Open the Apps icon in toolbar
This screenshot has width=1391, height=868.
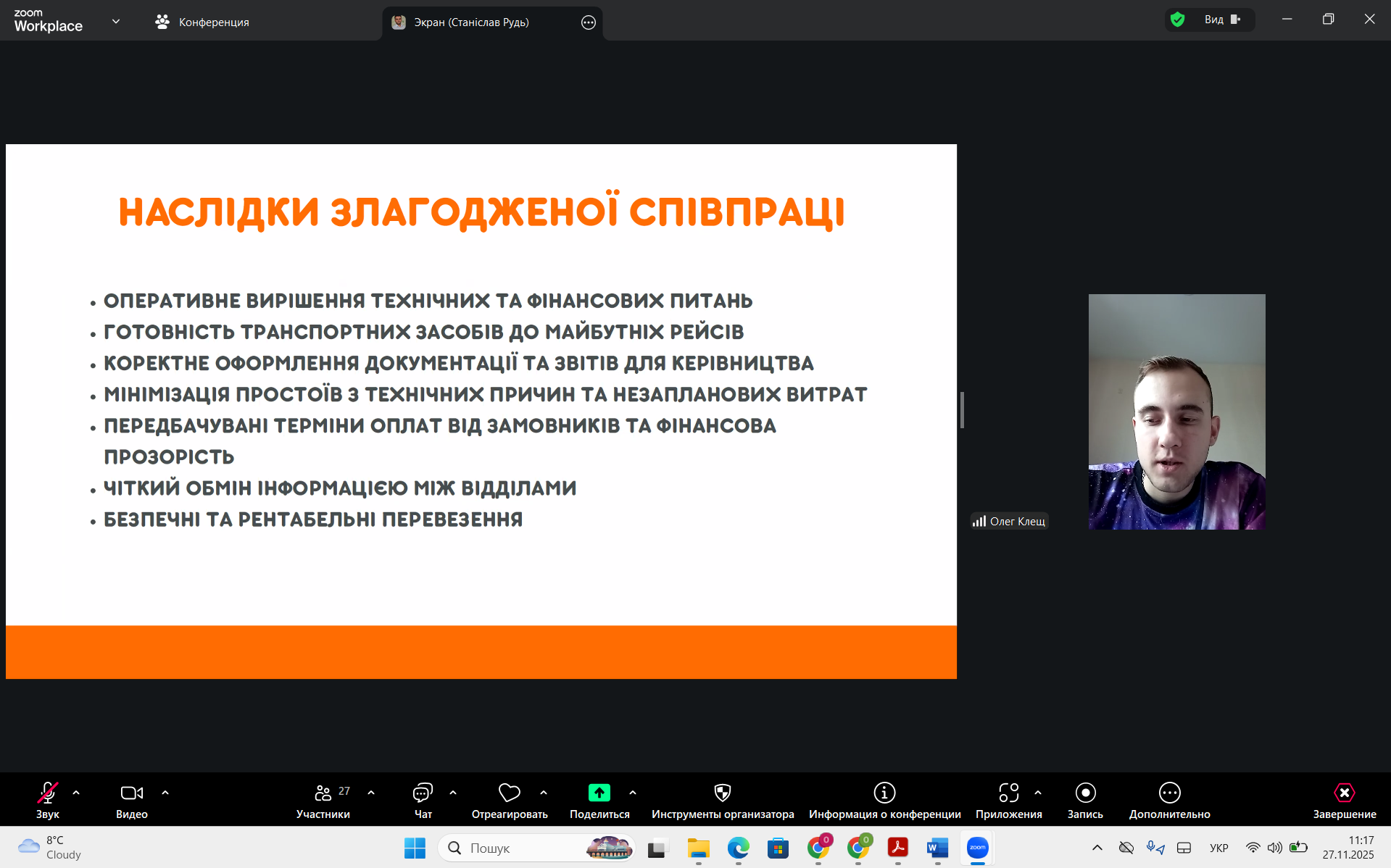(x=1008, y=793)
